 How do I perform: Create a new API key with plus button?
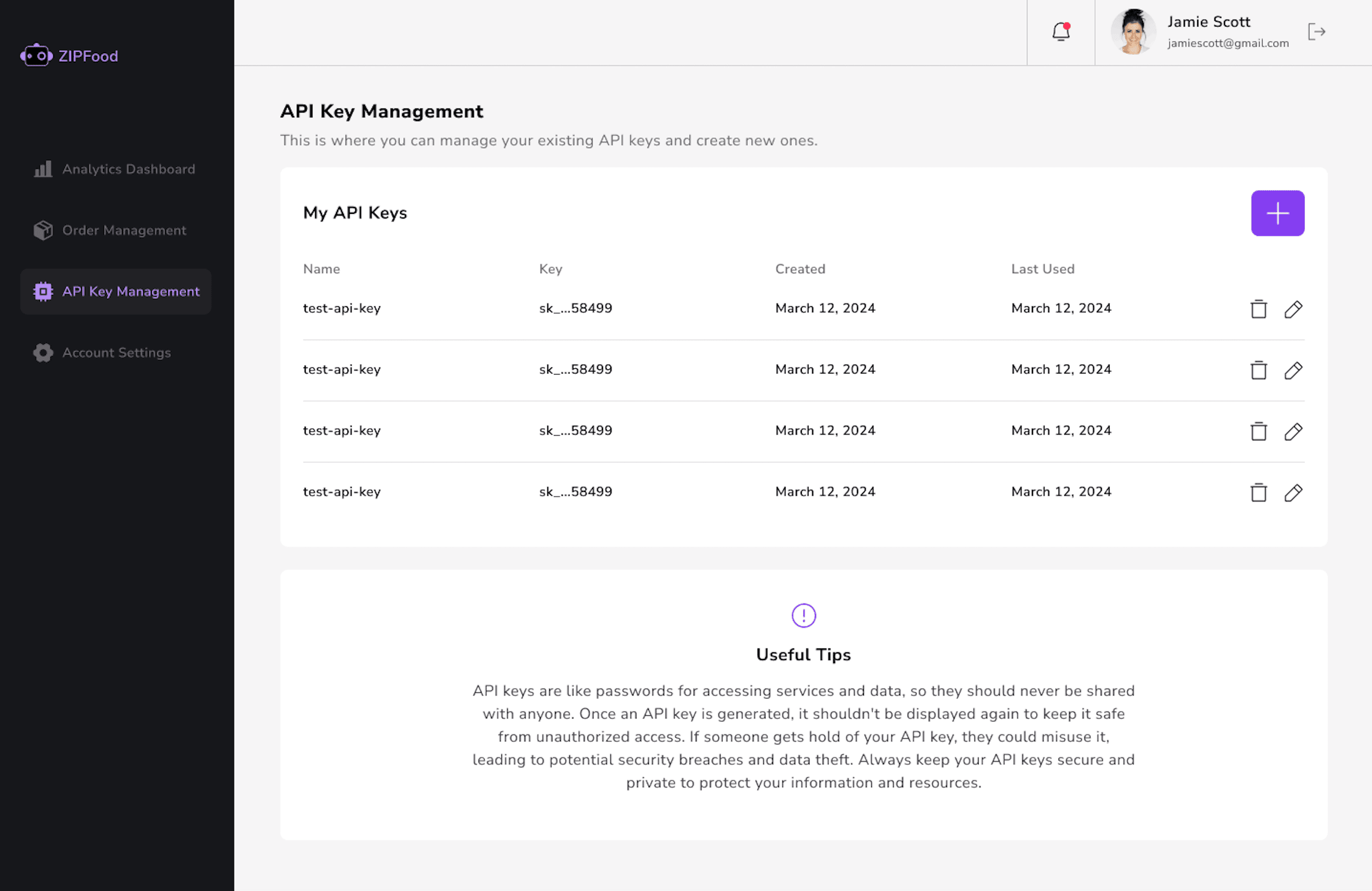(x=1278, y=213)
